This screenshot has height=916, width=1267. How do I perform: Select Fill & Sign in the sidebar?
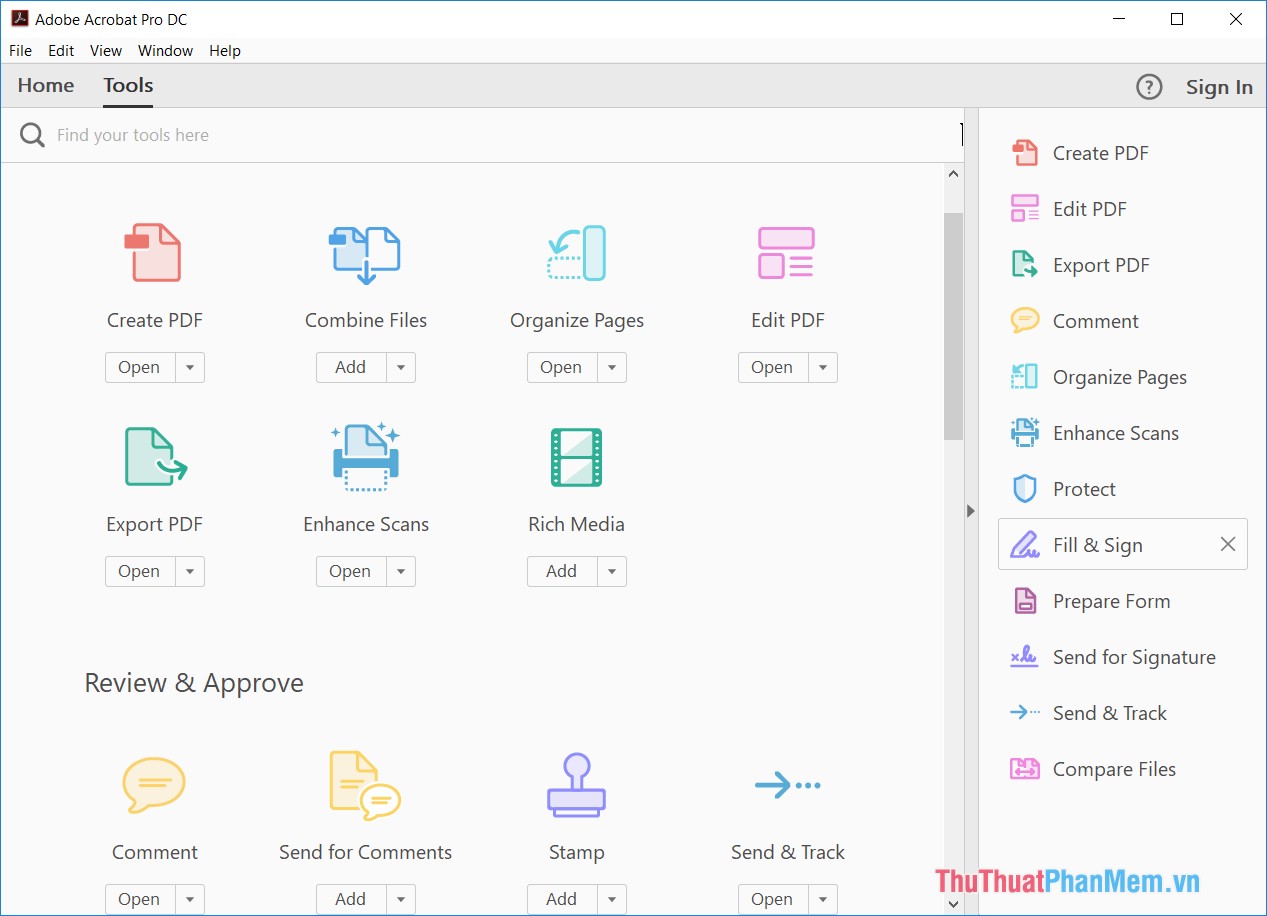(1097, 544)
